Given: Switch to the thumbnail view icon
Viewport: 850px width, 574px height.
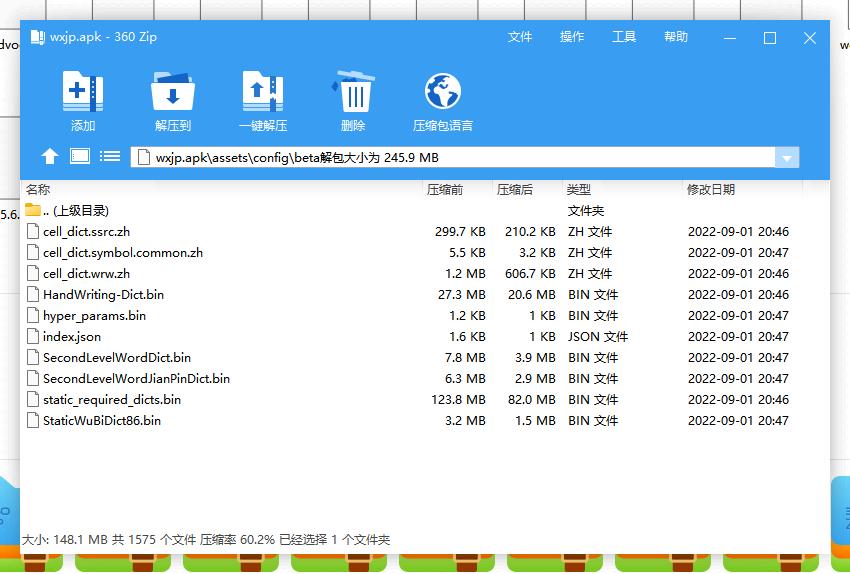Looking at the screenshot, I should (80, 157).
